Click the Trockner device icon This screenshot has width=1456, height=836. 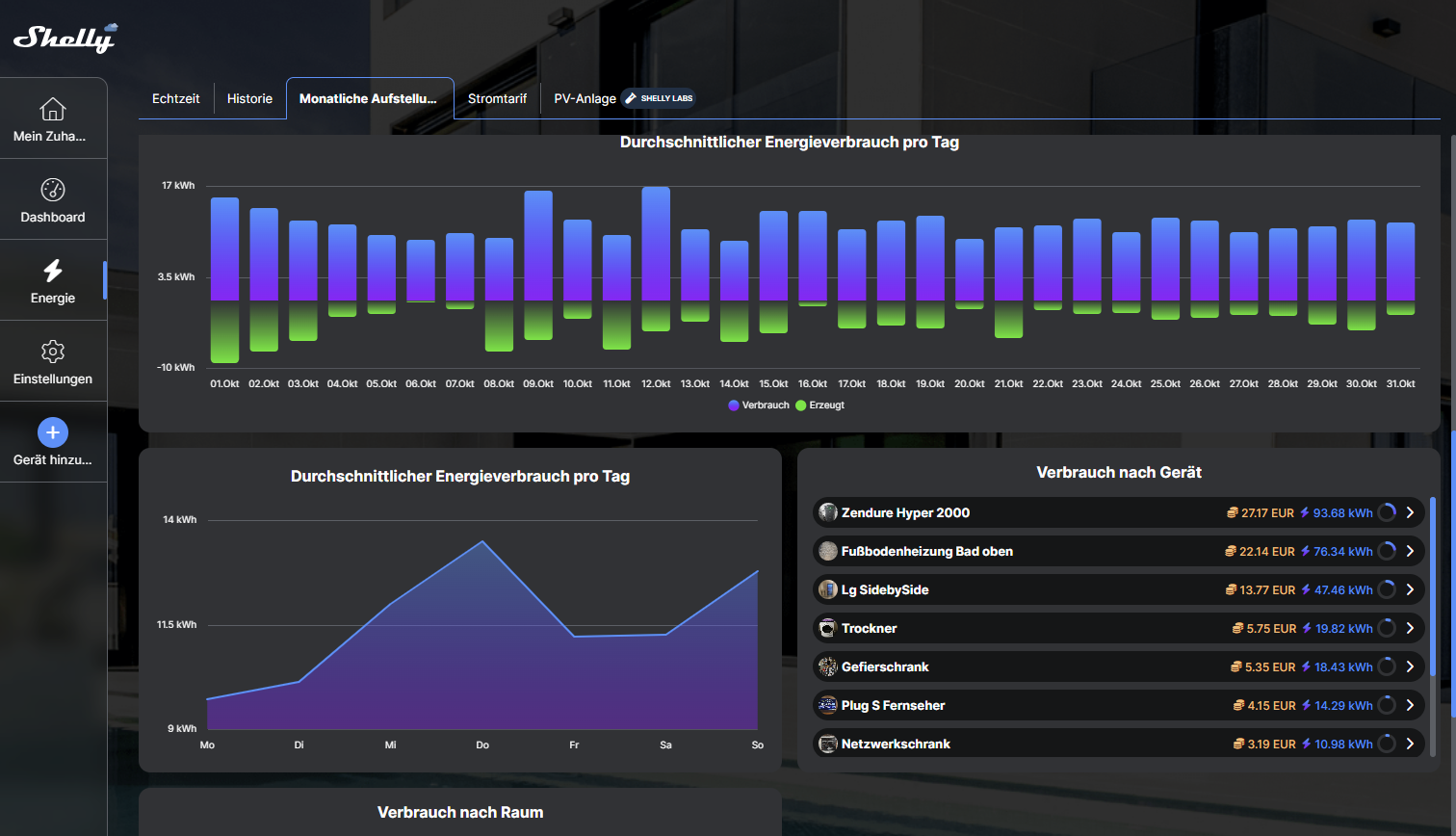tap(827, 628)
